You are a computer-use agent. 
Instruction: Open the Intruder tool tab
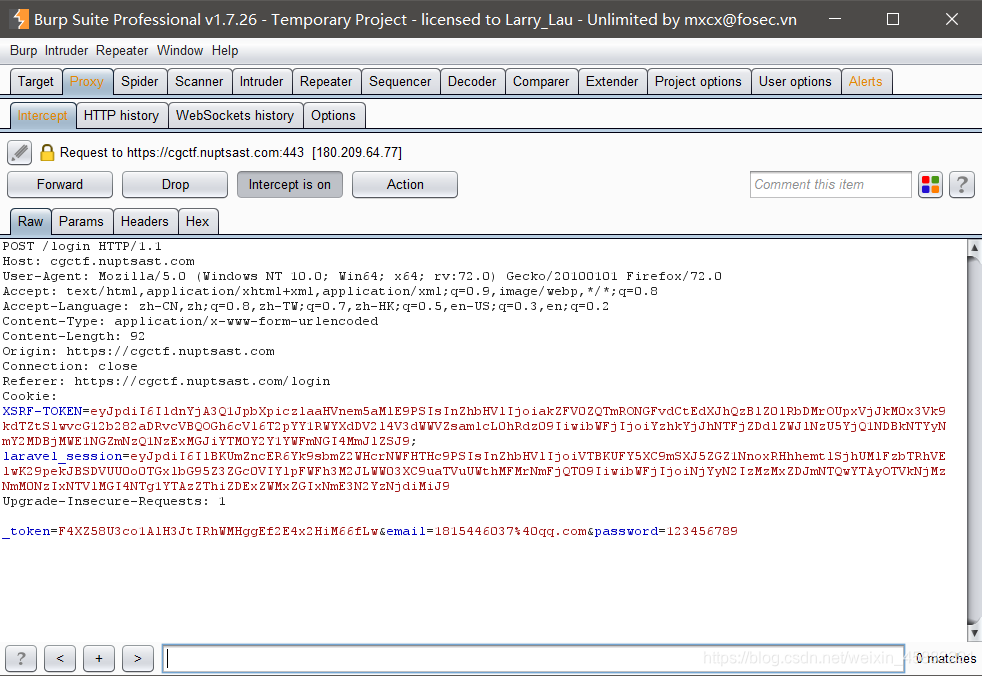click(261, 81)
